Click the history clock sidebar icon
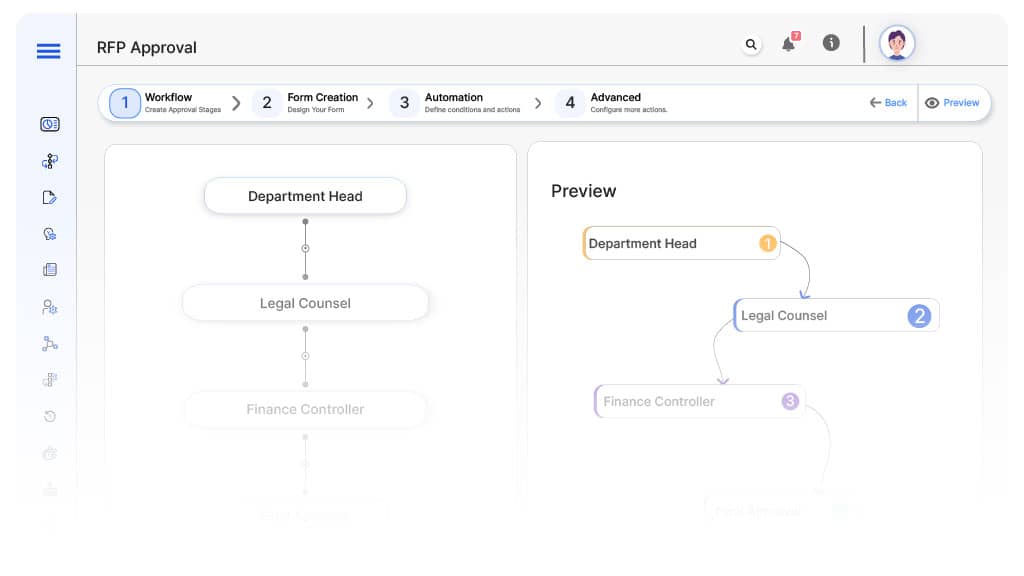Viewport: 1024px width, 576px height. point(50,416)
